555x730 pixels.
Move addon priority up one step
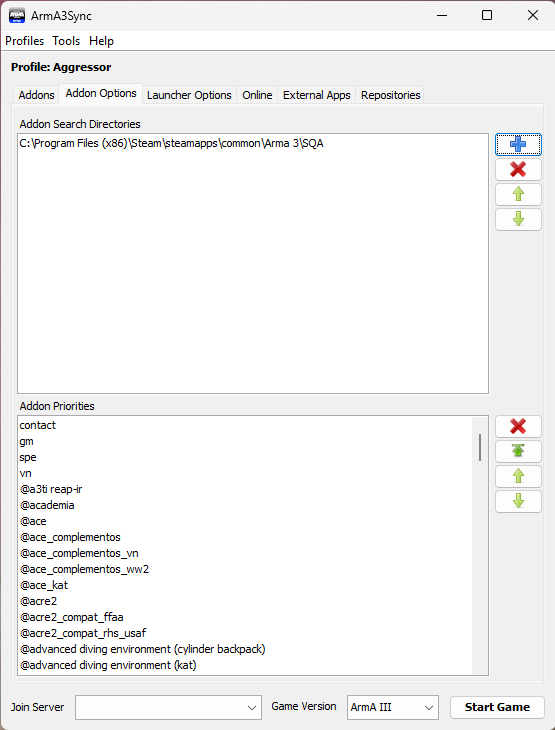[518, 476]
